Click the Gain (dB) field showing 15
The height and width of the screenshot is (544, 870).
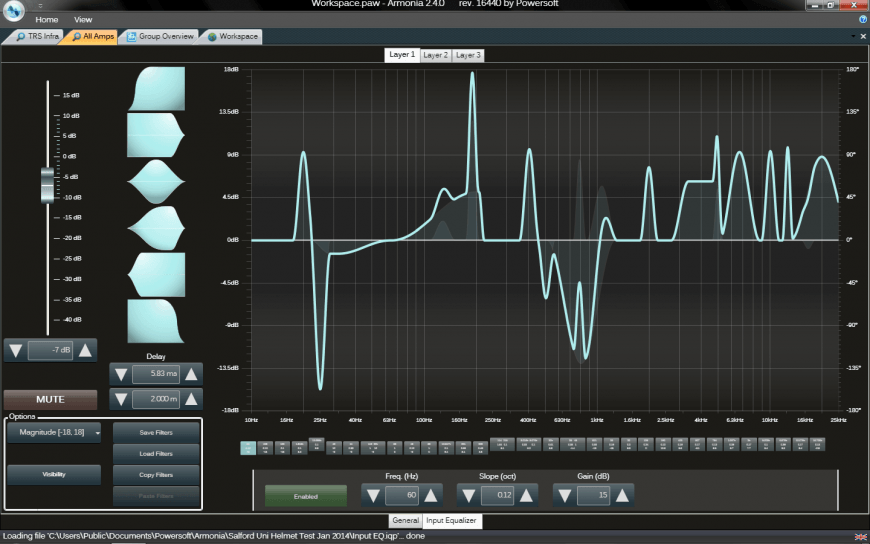pos(594,495)
